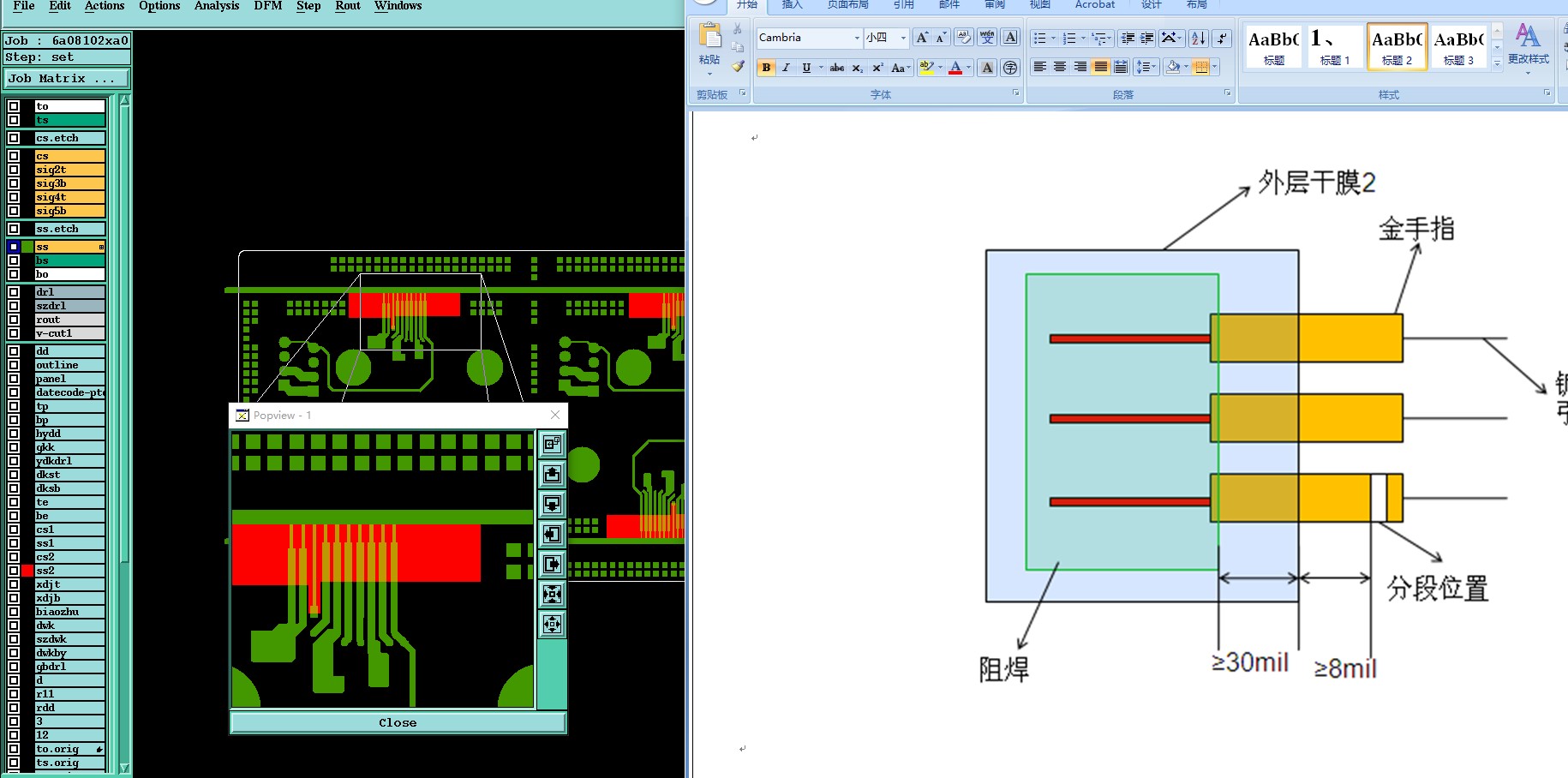Open the DFM menu
Screen dimensions: 1568x778
[268, 6]
